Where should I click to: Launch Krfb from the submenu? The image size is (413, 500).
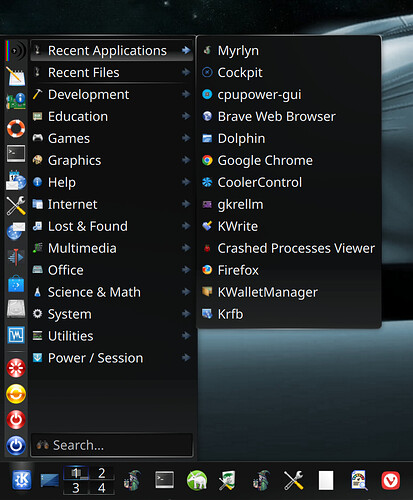tap(289, 314)
